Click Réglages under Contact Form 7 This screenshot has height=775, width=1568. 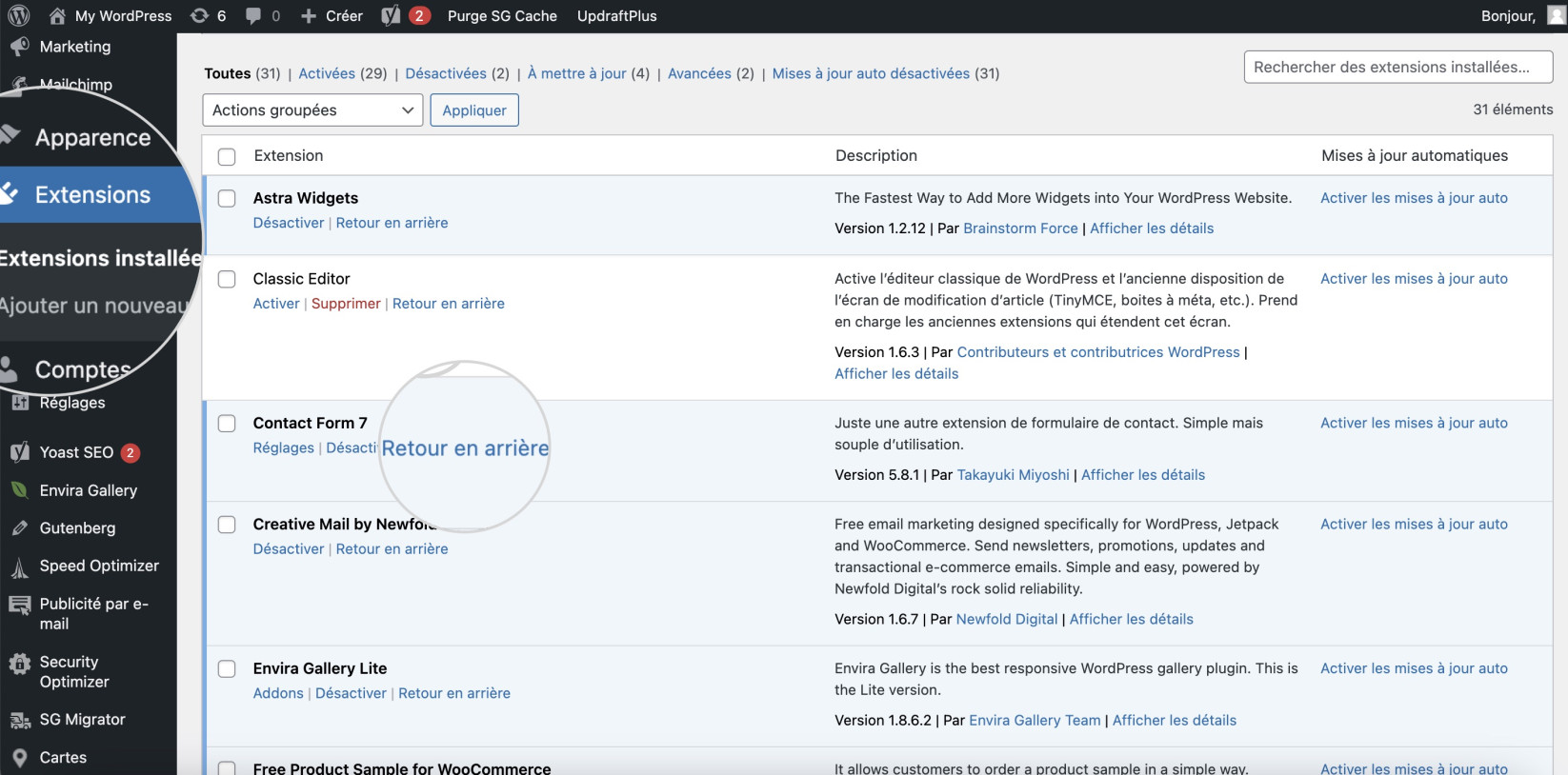point(283,448)
